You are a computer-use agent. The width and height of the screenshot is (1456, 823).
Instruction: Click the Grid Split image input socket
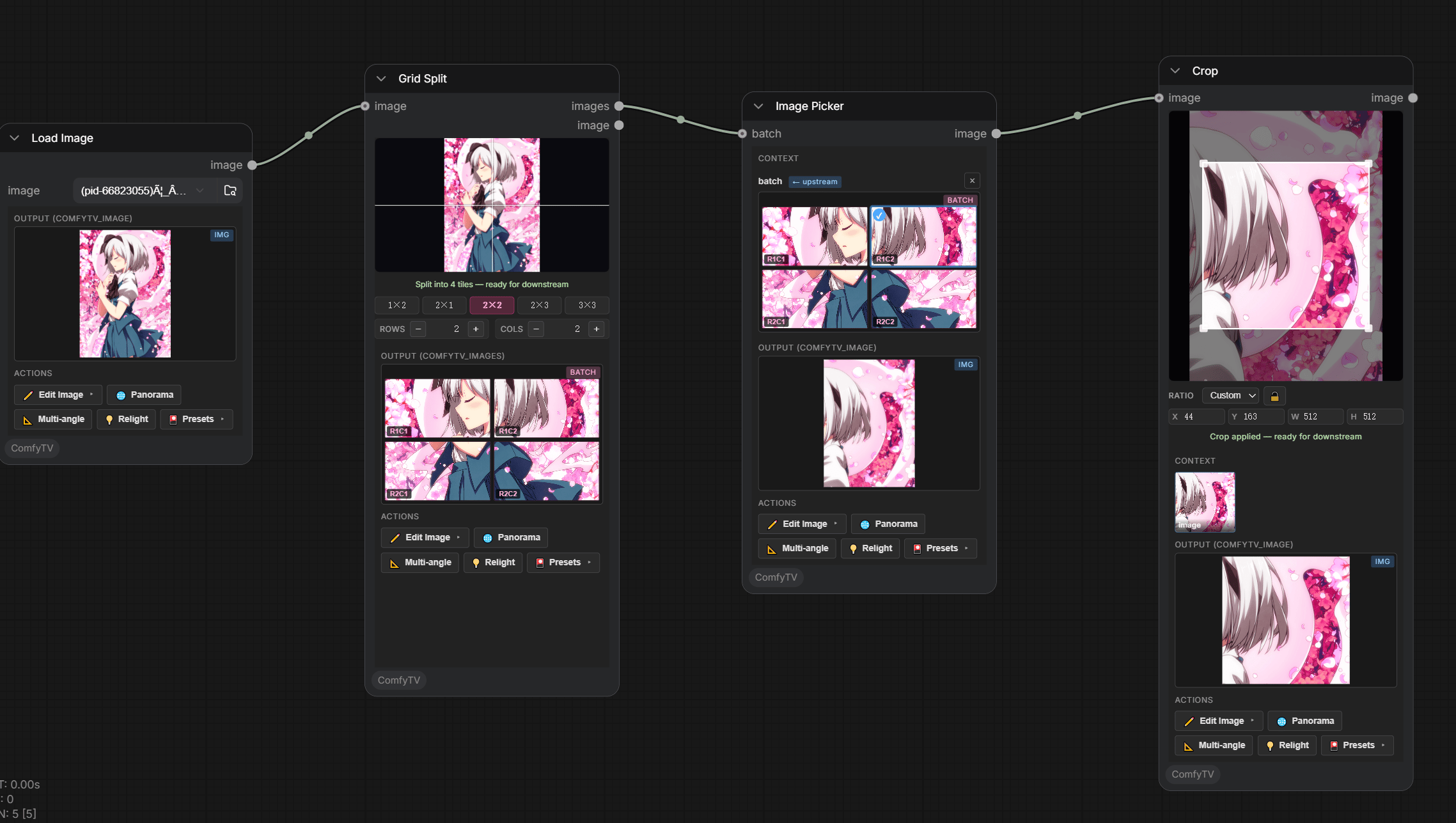365,106
